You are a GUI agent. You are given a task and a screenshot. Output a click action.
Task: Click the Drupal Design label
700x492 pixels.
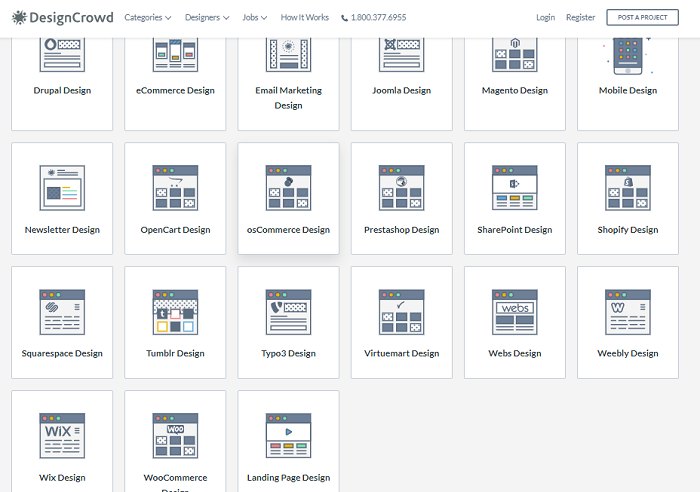point(62,90)
